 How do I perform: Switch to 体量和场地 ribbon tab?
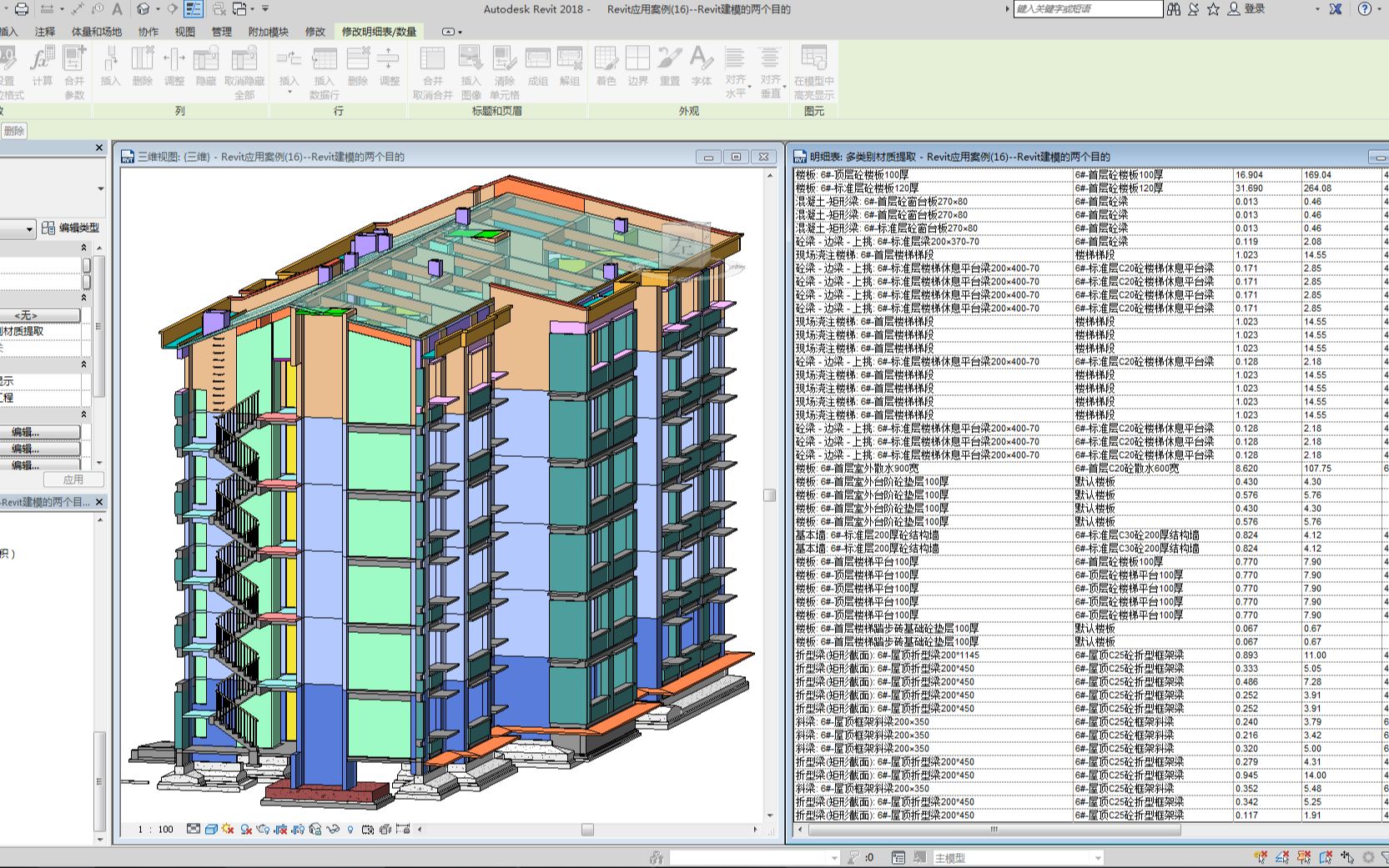[97, 32]
